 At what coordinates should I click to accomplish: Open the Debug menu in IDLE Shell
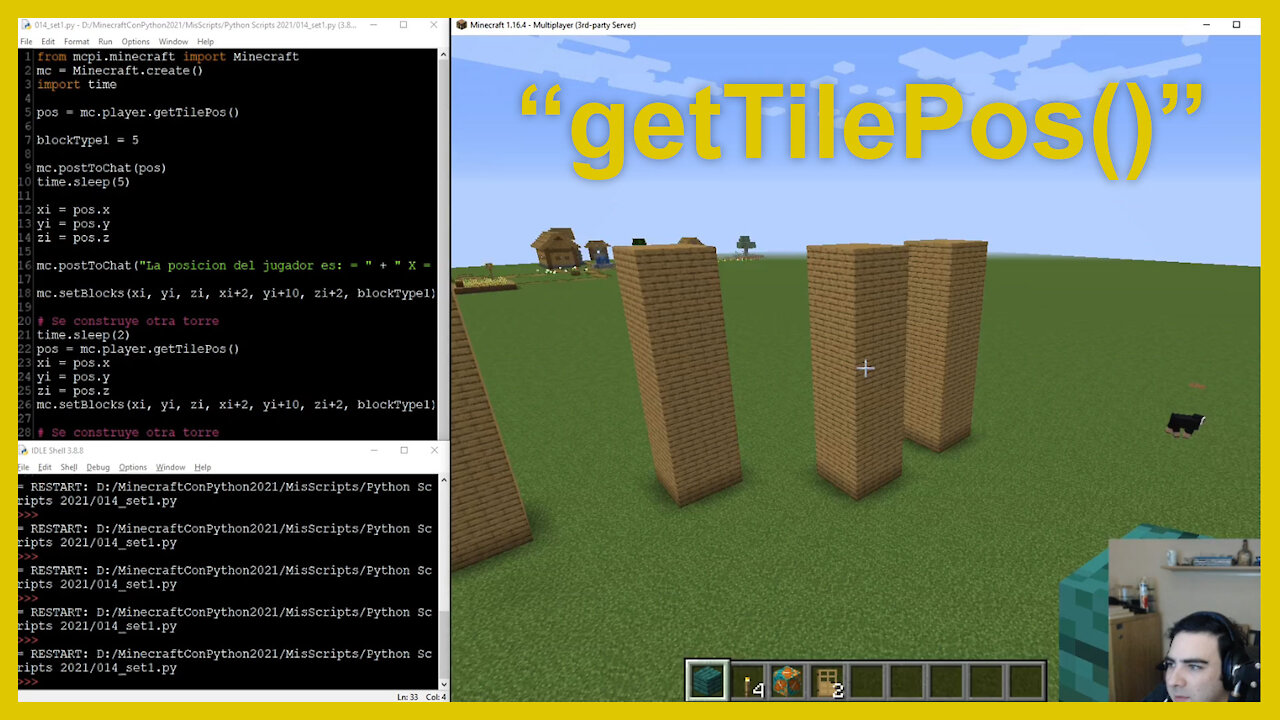tap(98, 467)
